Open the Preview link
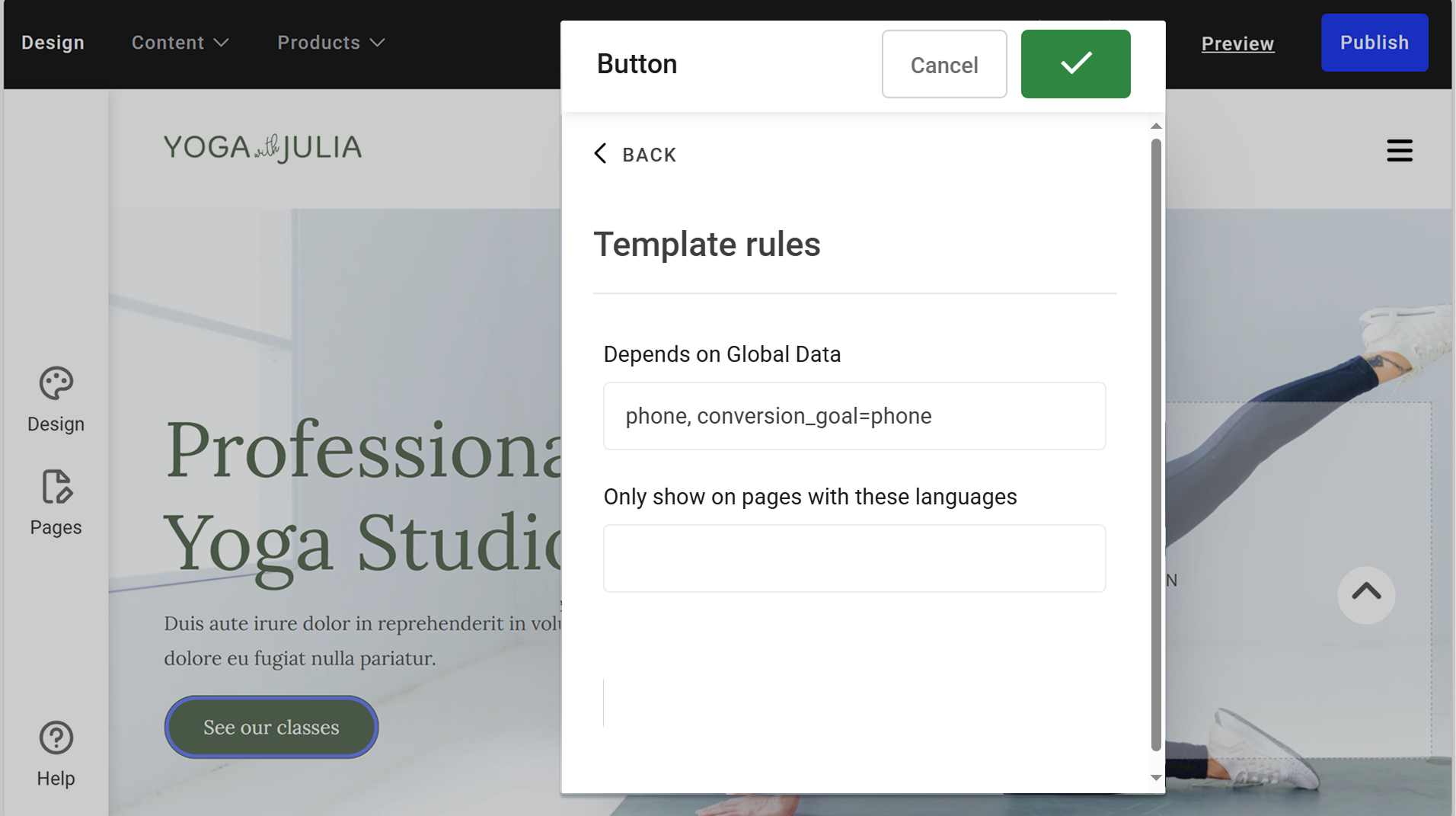 1237,43
